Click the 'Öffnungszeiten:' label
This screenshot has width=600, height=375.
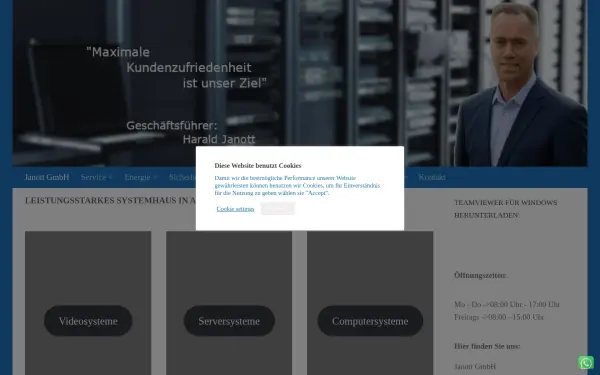pyautogui.click(x=481, y=275)
